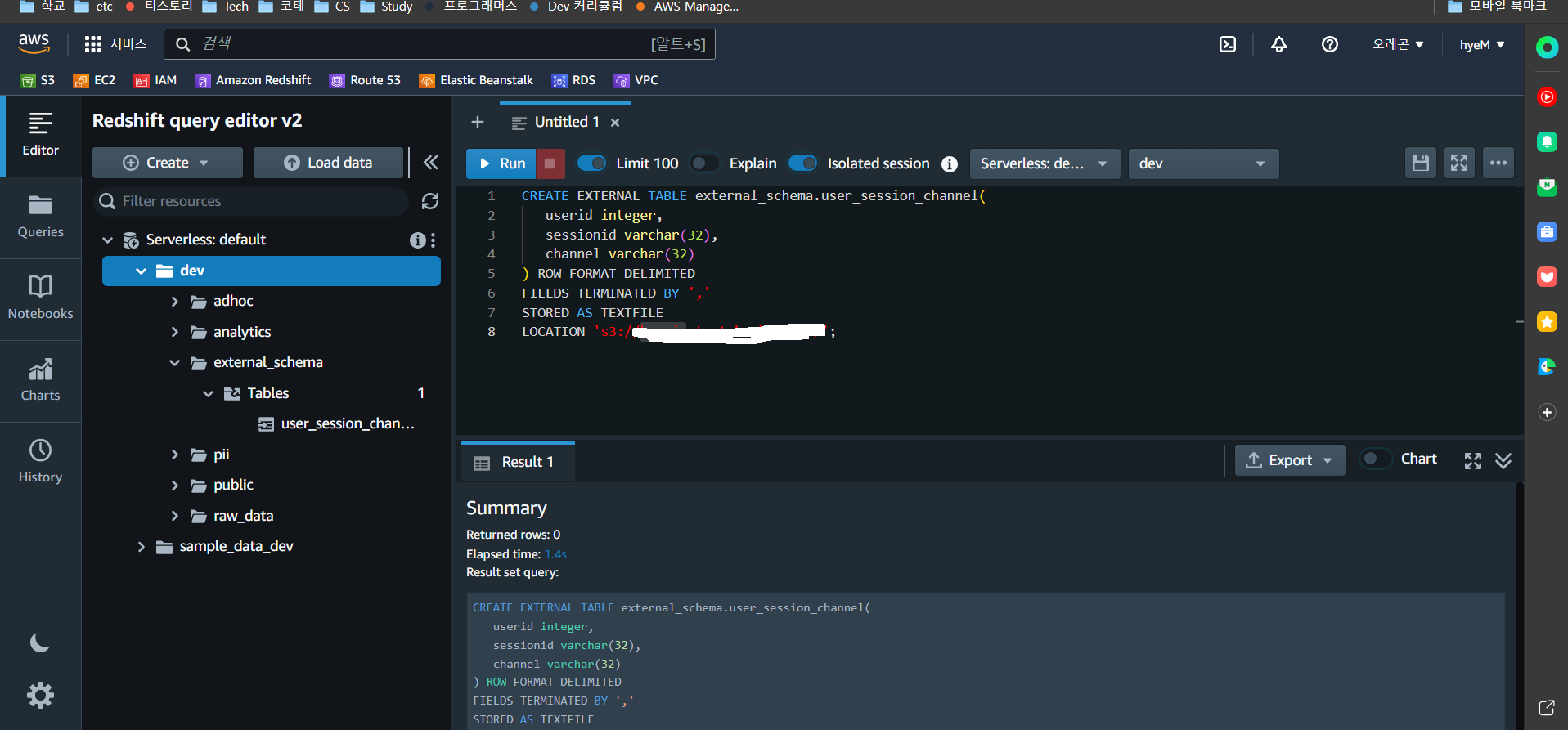Expand the public schema
Screen dimensions: 1568x730
[x=174, y=485]
